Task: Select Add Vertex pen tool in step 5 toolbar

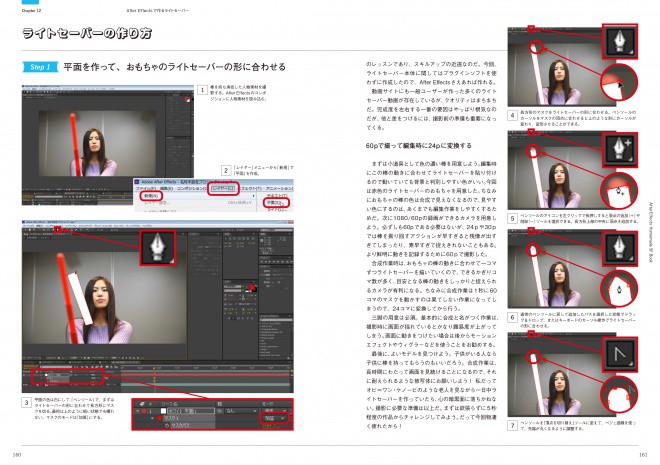Action: tap(531, 132)
